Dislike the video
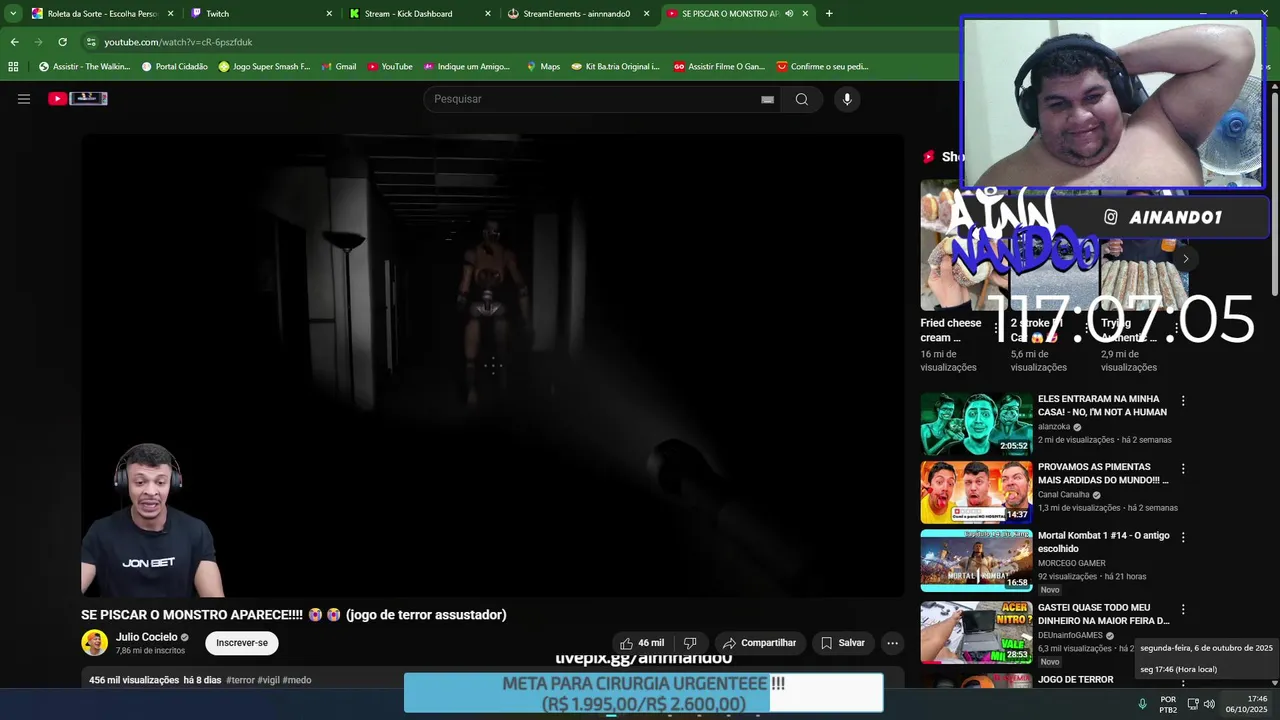The height and width of the screenshot is (720, 1280). pos(690,643)
